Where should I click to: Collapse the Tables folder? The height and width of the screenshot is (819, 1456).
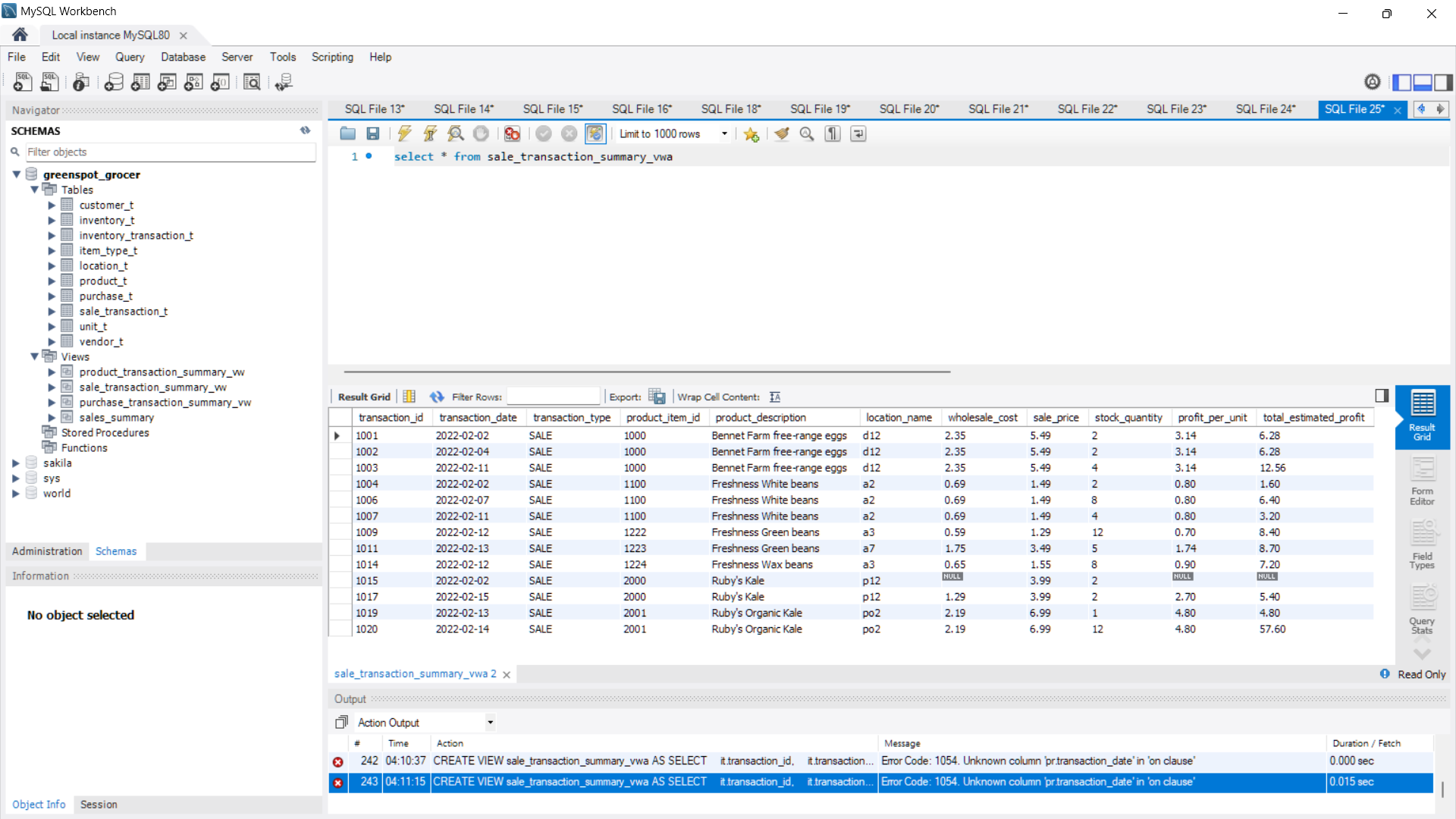(x=34, y=190)
